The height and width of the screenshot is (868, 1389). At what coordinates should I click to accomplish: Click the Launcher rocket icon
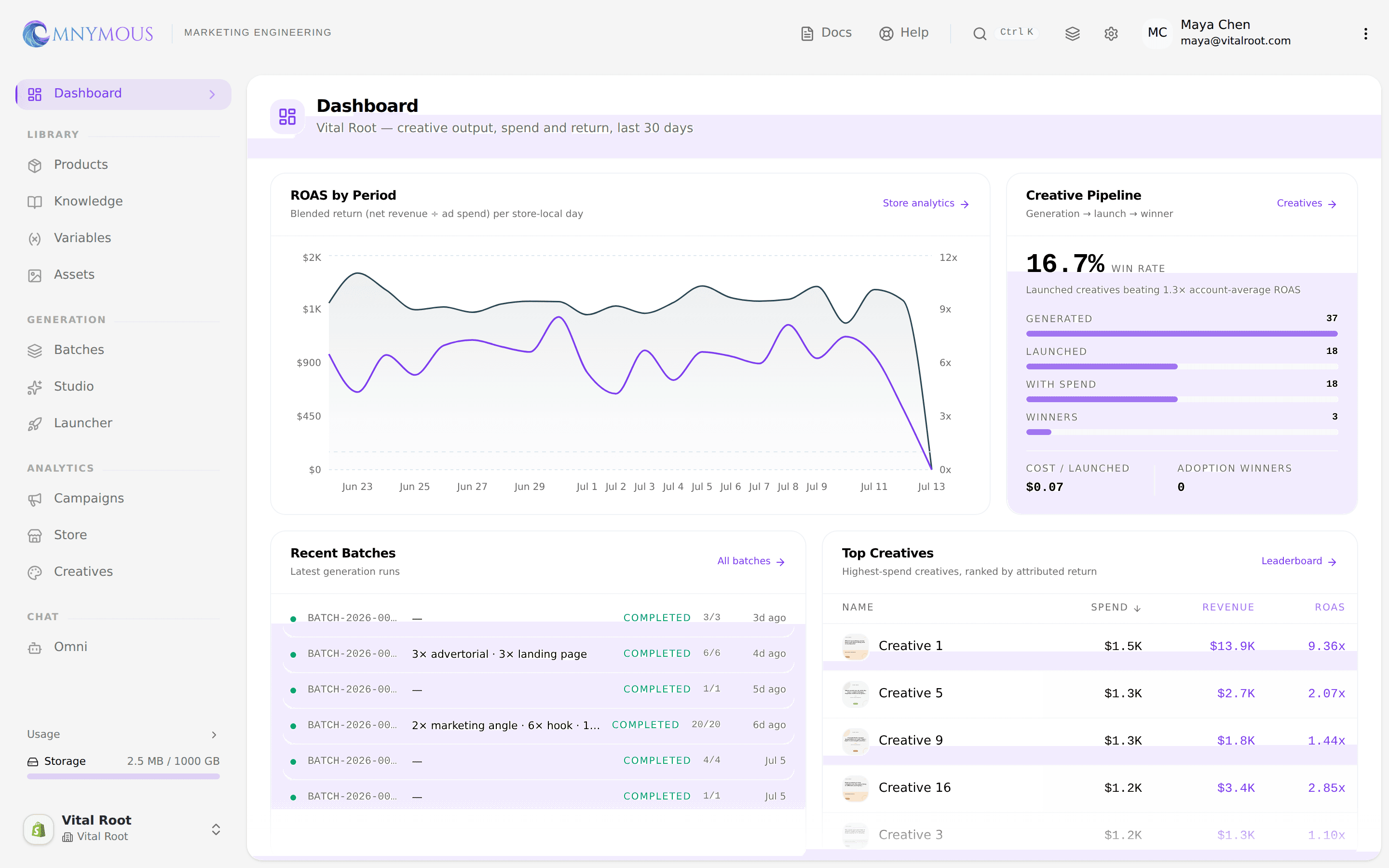point(35,424)
